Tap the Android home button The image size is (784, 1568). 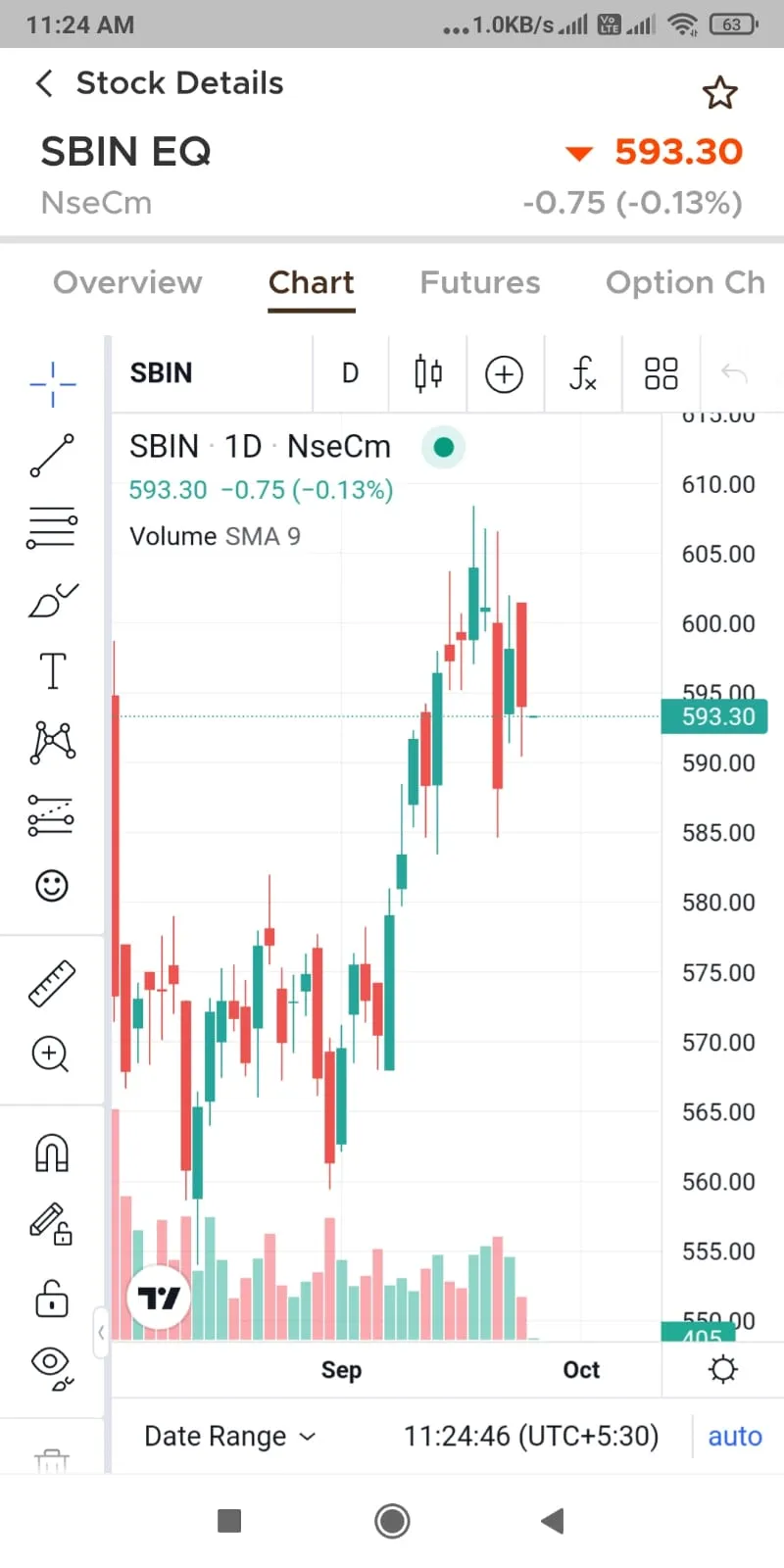(x=392, y=1521)
